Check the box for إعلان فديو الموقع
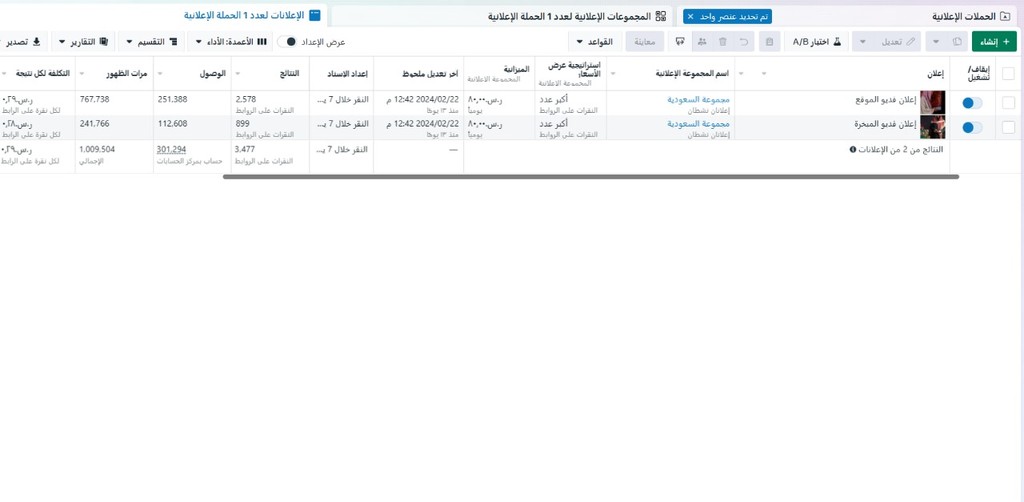 click(1008, 102)
